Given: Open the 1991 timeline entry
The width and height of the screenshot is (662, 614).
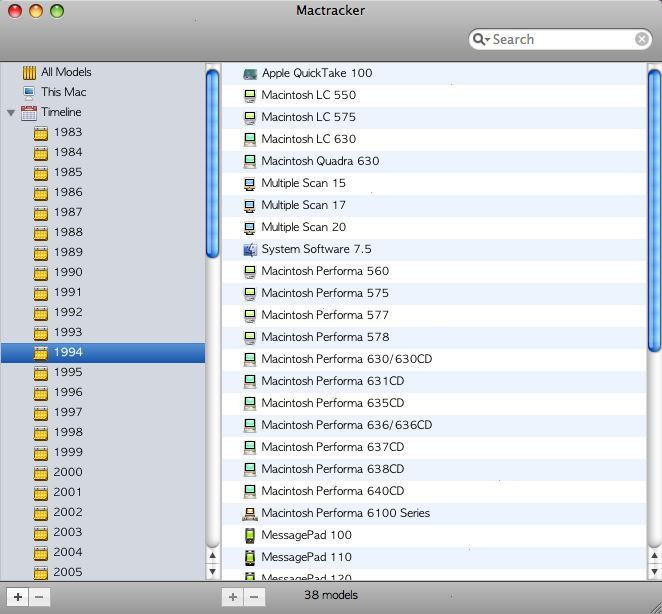Looking at the screenshot, I should pos(103,292).
